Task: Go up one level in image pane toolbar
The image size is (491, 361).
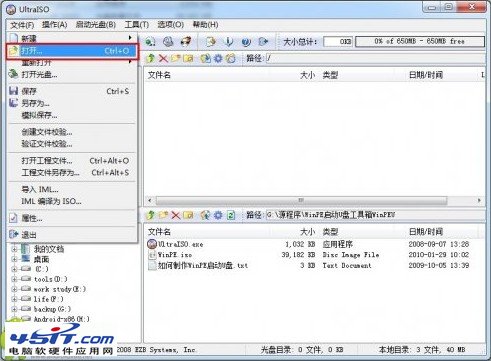Action: coord(151,59)
